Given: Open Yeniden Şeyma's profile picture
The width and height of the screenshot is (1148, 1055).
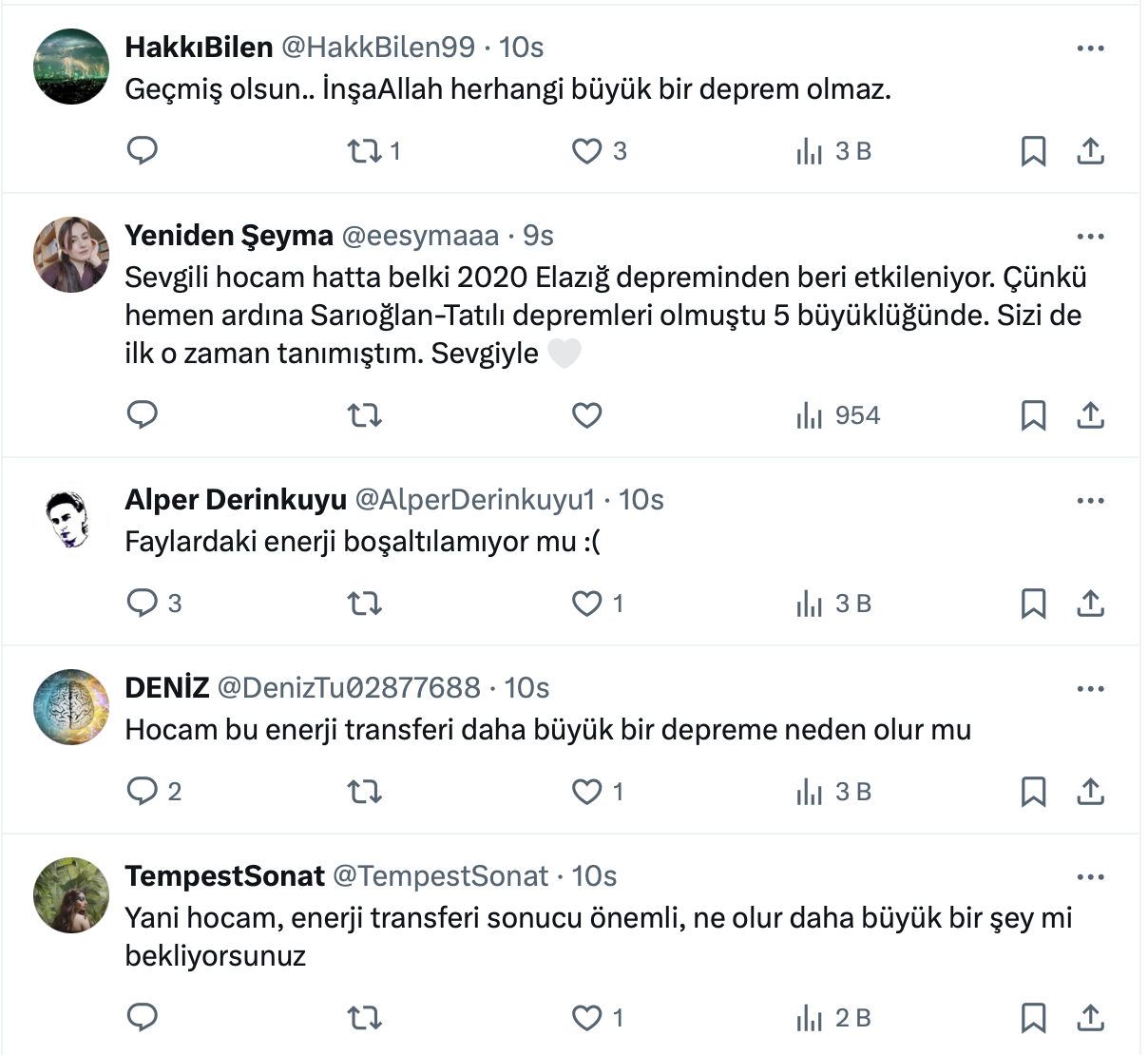Looking at the screenshot, I should coord(71,254).
